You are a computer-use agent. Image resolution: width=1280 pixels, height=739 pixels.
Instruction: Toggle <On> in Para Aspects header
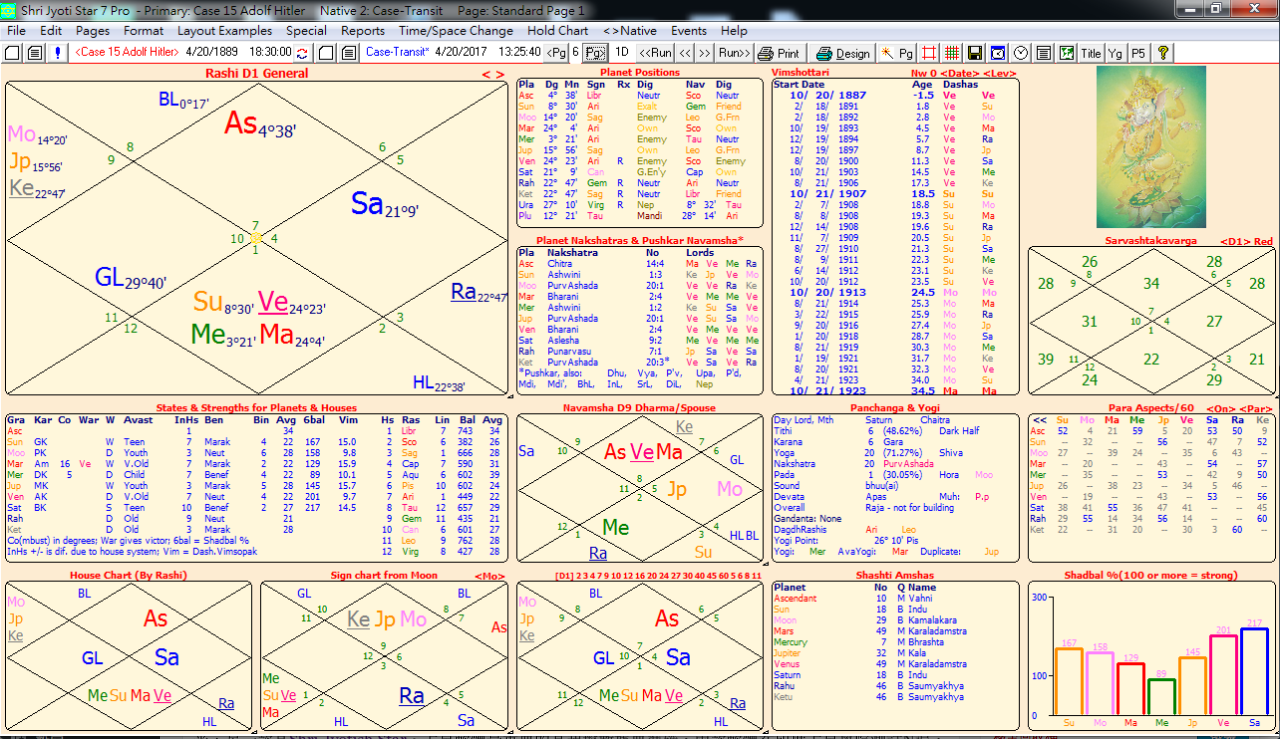(1223, 409)
